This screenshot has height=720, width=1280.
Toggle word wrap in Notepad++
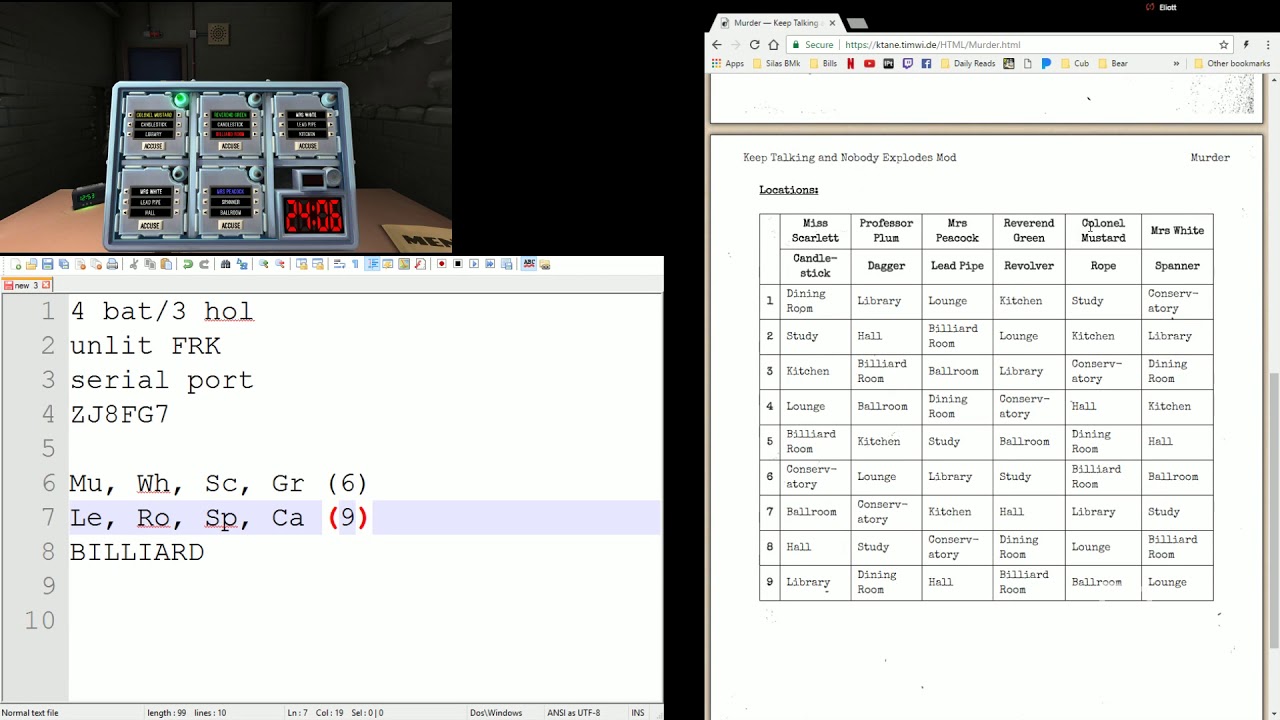[x=340, y=264]
